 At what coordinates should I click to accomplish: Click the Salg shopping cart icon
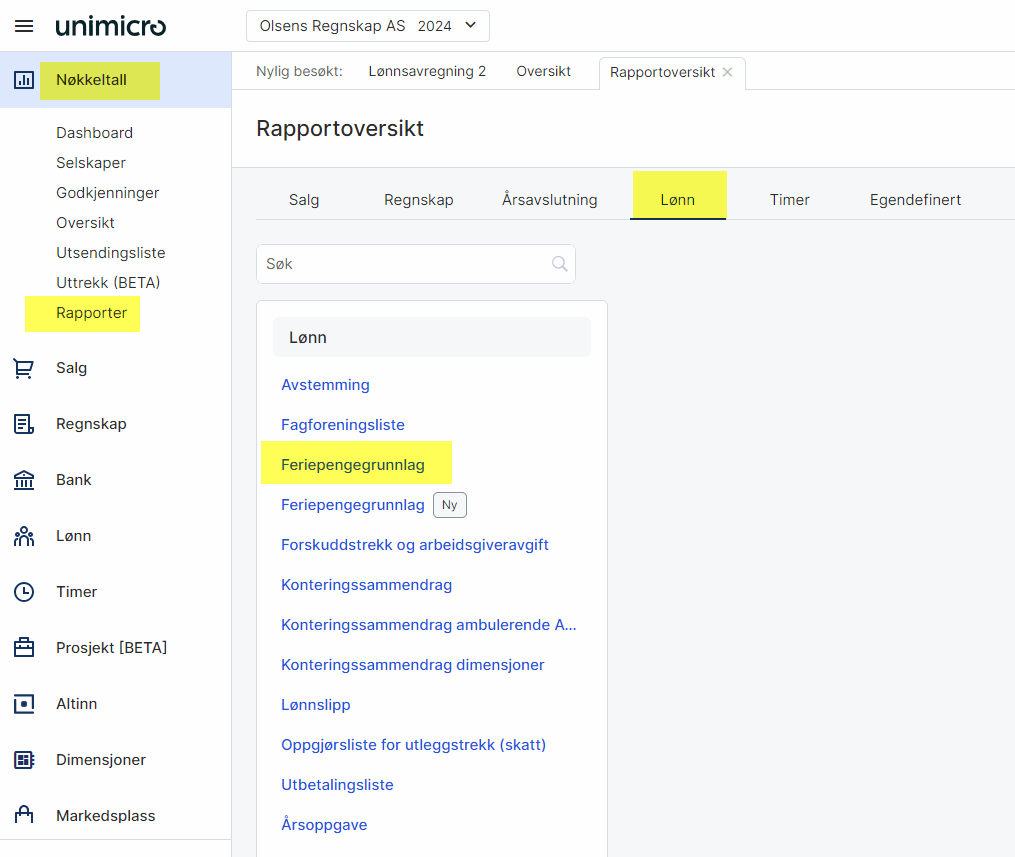(x=24, y=368)
